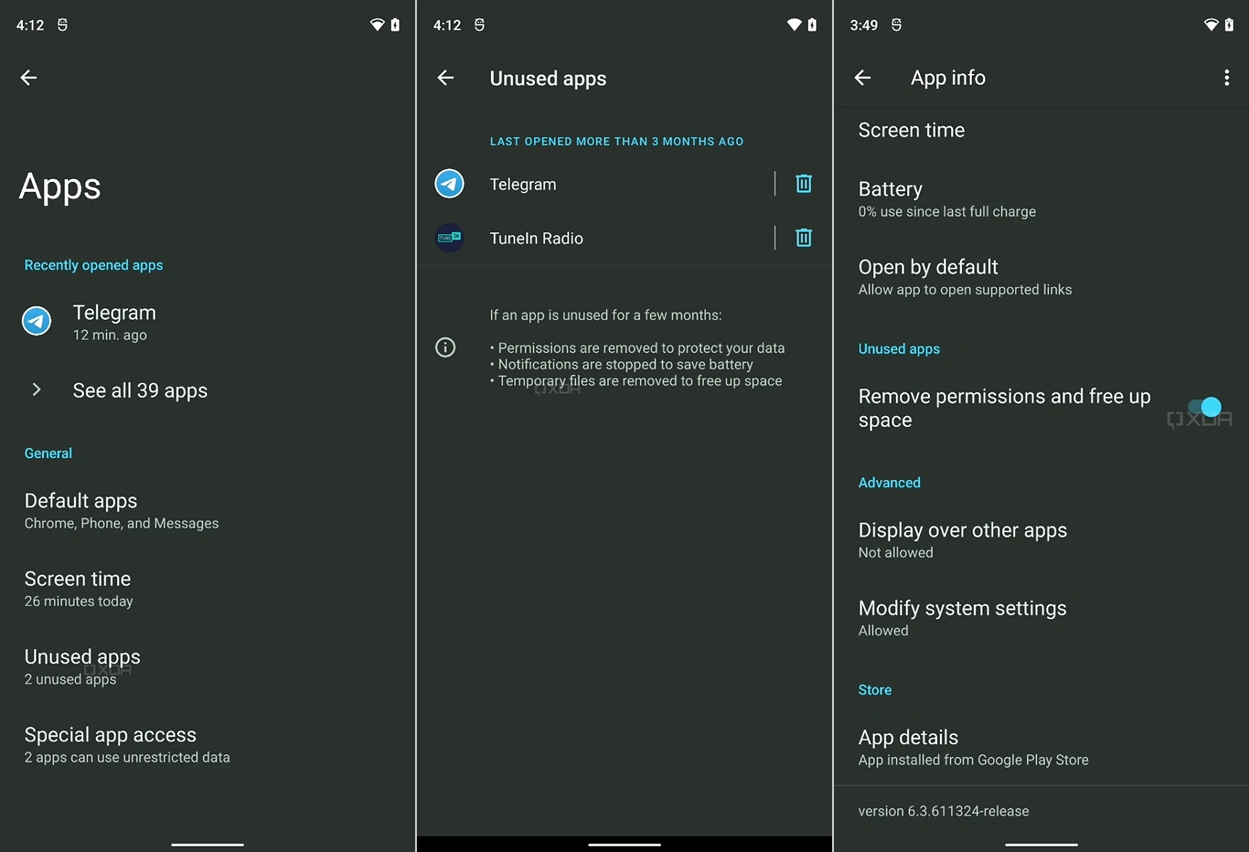Viewport: 1249px width, 852px height.
Task: Expand See all 39 apps chevron
Action: coord(37,390)
